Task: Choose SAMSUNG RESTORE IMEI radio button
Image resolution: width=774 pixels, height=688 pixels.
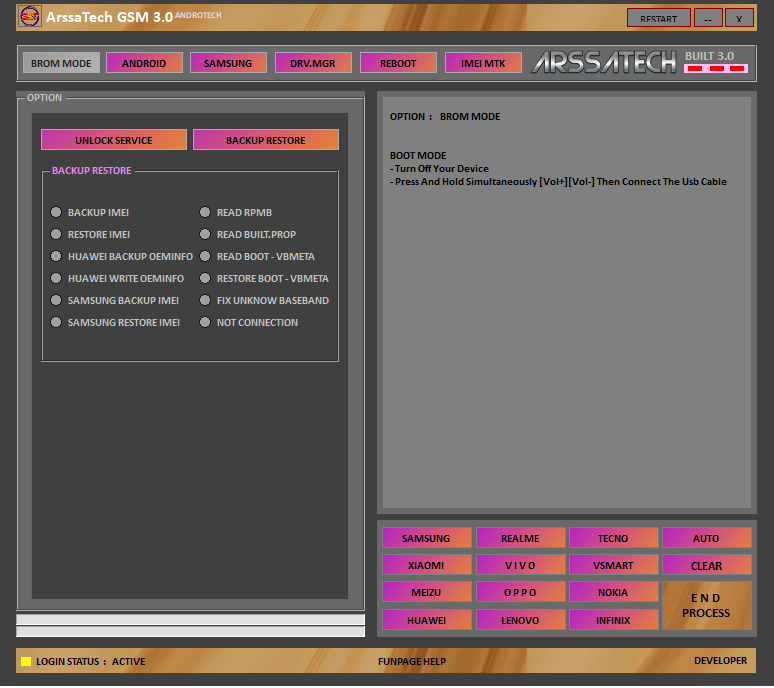Action: [x=57, y=323]
